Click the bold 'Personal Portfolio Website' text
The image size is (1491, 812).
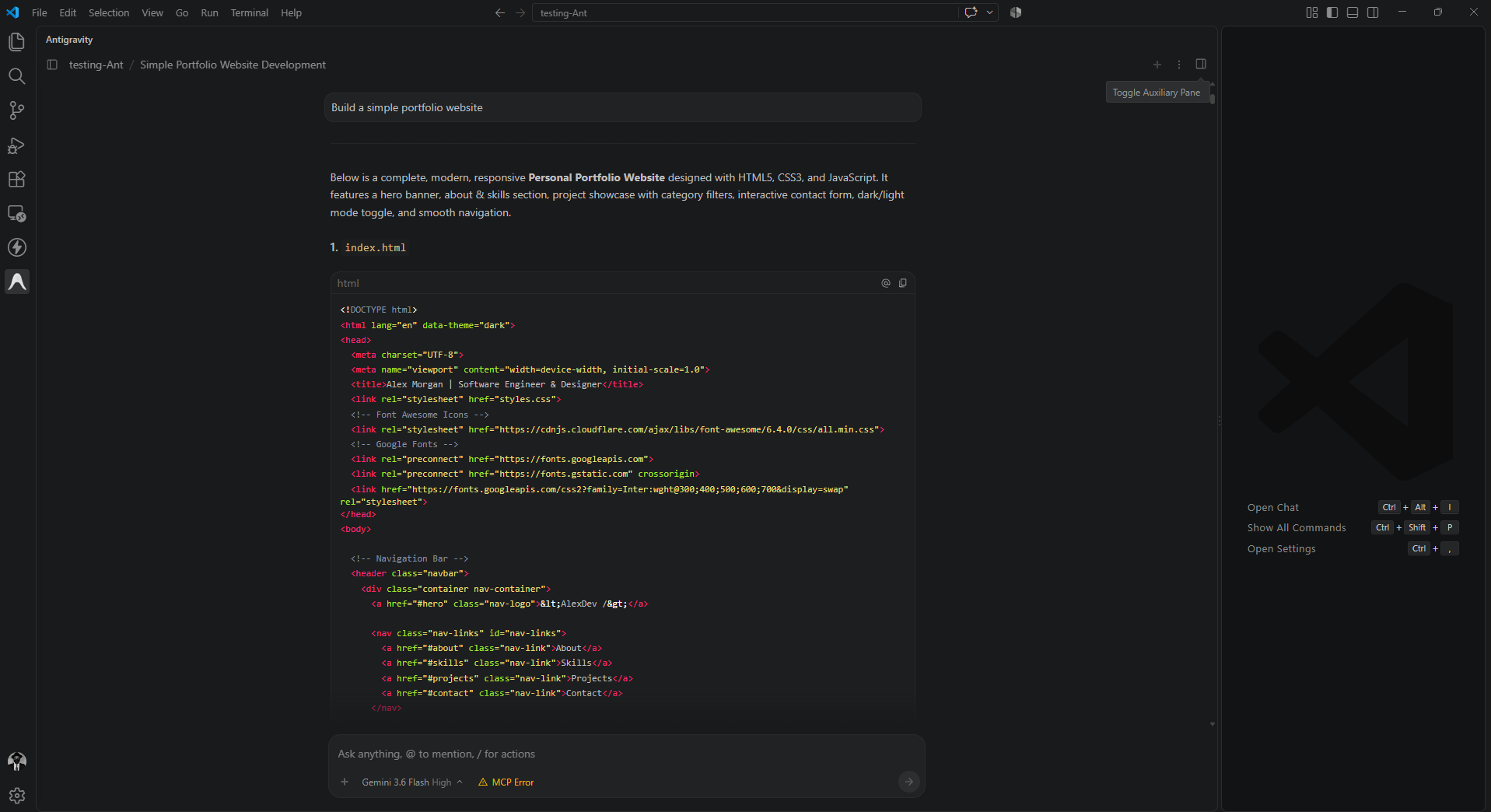(597, 177)
